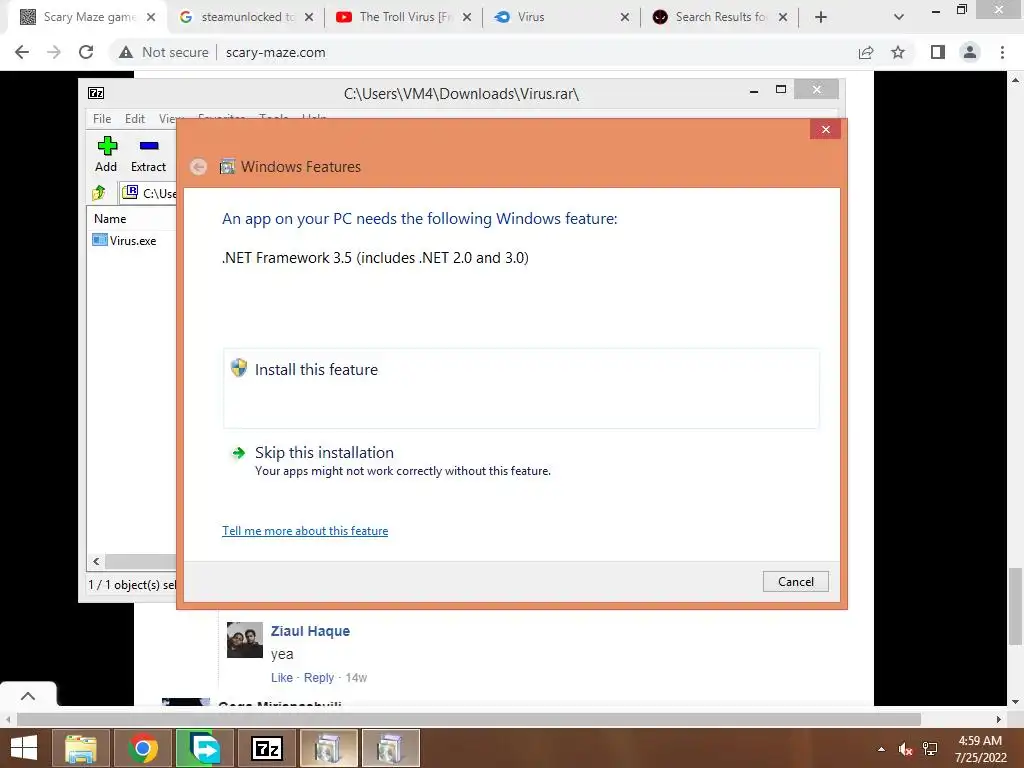Screen dimensions: 1024x768
Task: Open Ziaul Haque's profile link
Action: click(x=310, y=631)
